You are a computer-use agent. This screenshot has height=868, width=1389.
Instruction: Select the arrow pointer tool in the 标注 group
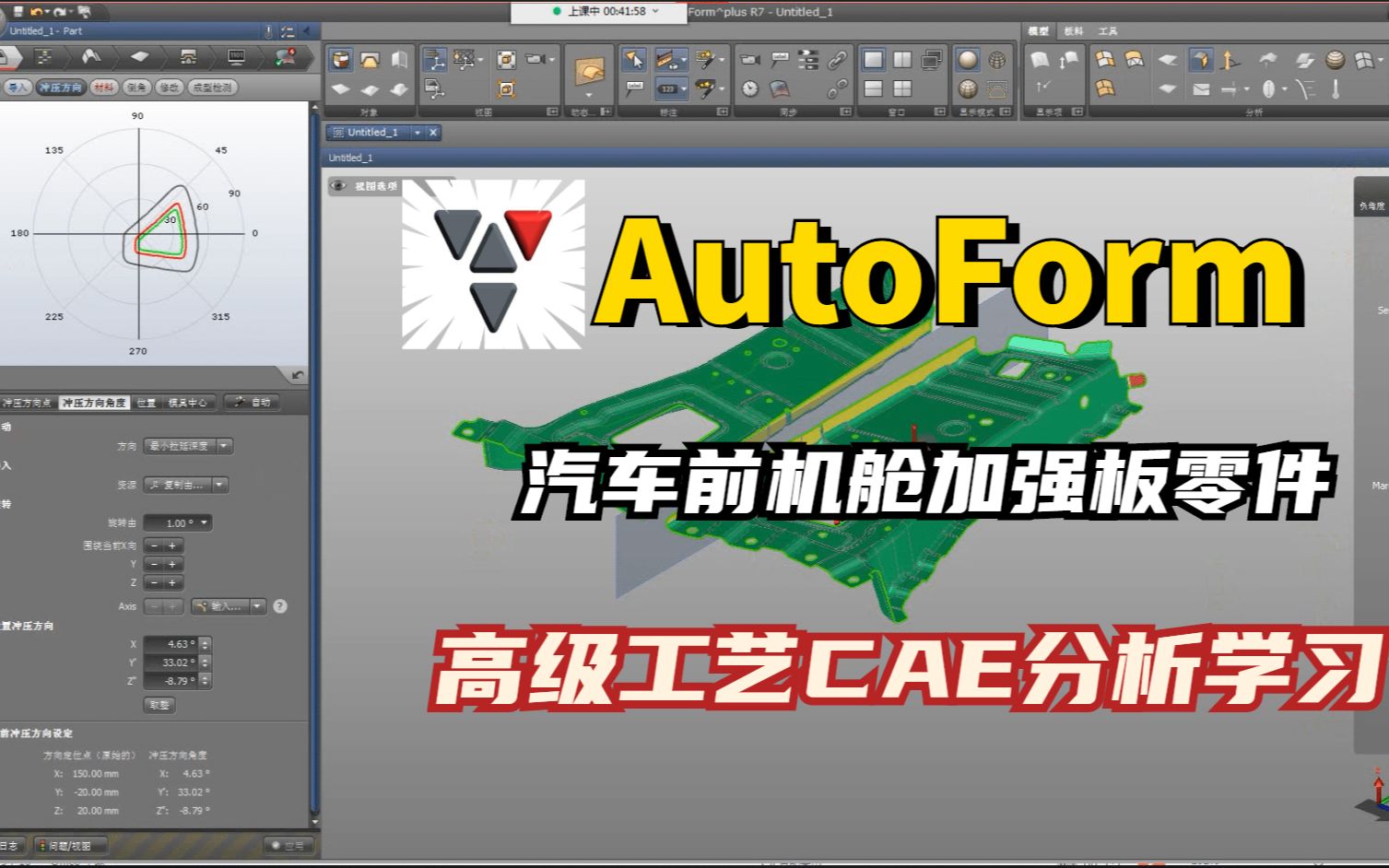(634, 61)
